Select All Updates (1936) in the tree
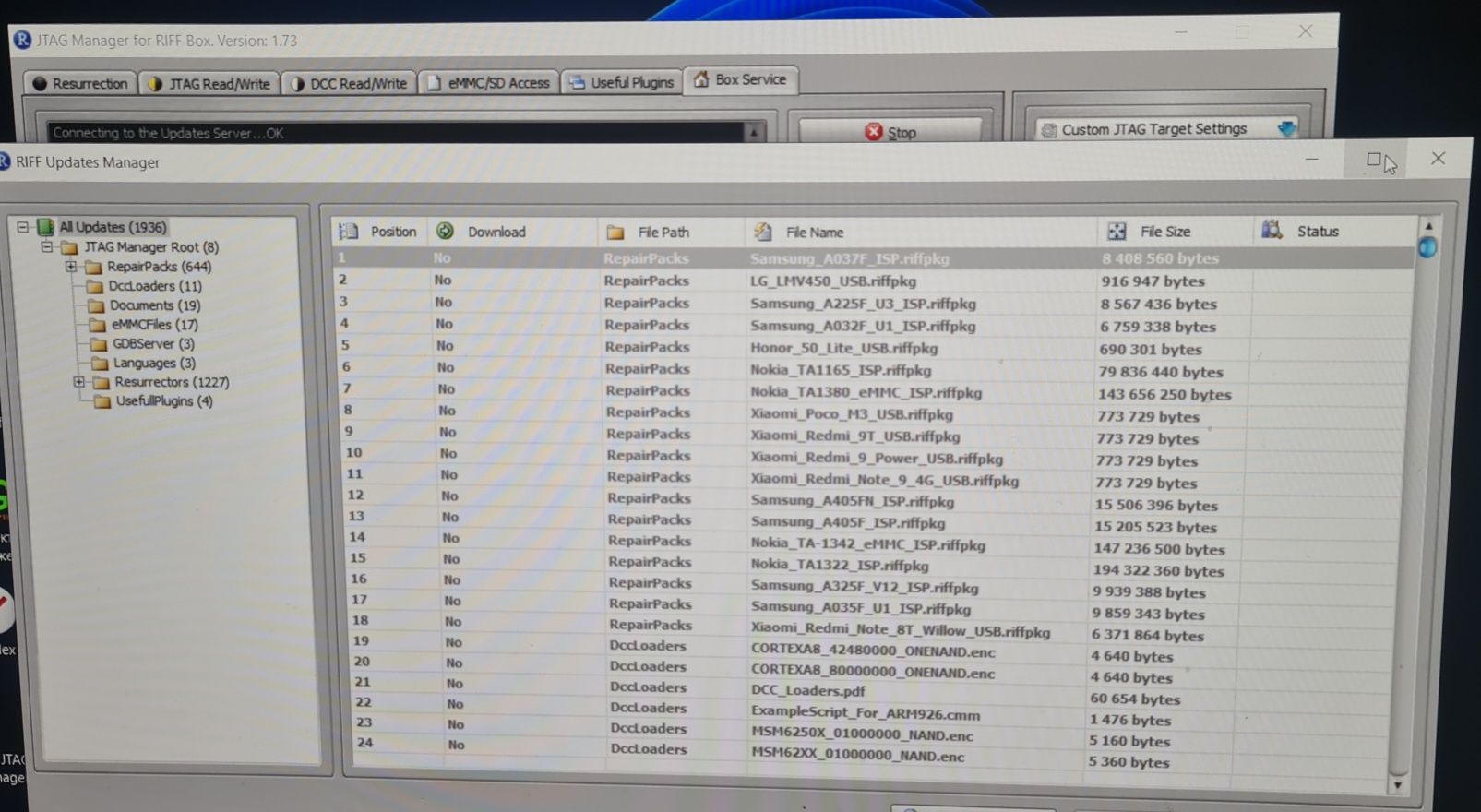Screen dimensions: 1481x812 point(113,227)
